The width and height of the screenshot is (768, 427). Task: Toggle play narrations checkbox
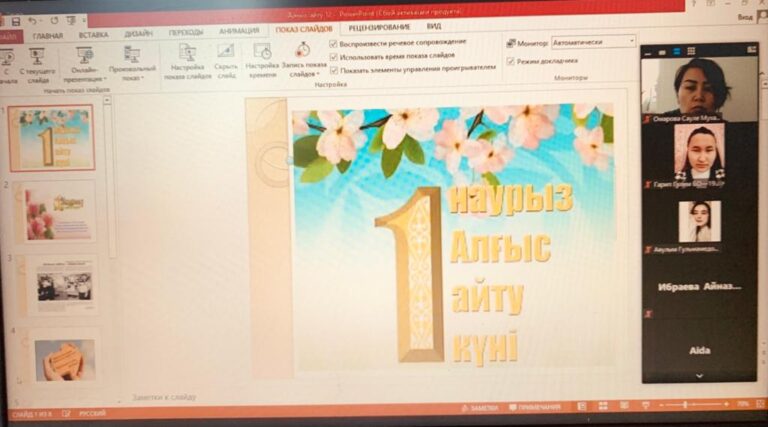[334, 42]
